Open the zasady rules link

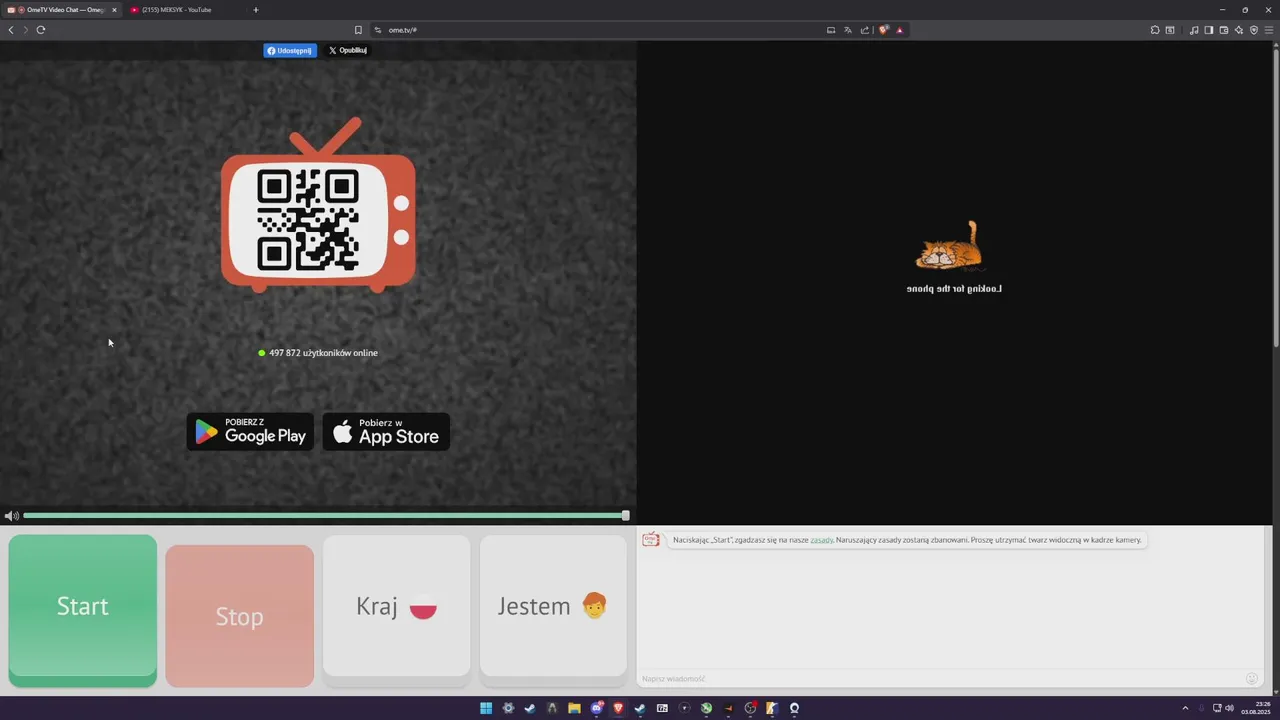[x=821, y=540]
